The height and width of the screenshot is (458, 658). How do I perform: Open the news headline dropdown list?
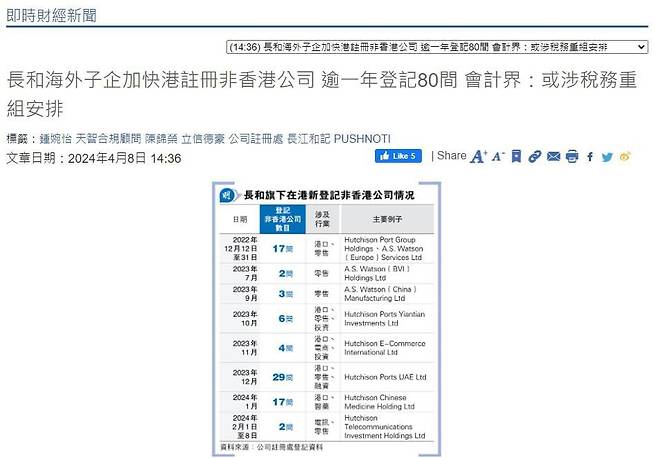pyautogui.click(x=437, y=47)
